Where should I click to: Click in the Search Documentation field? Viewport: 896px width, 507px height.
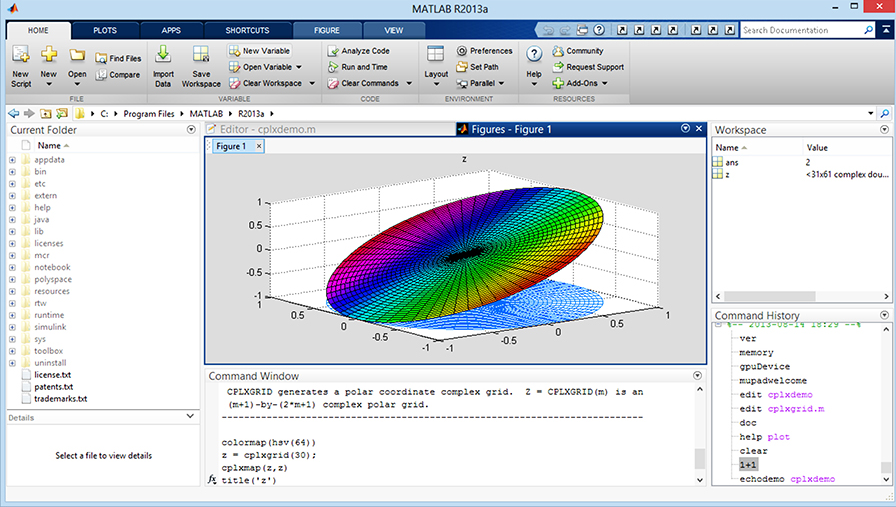click(x=808, y=30)
